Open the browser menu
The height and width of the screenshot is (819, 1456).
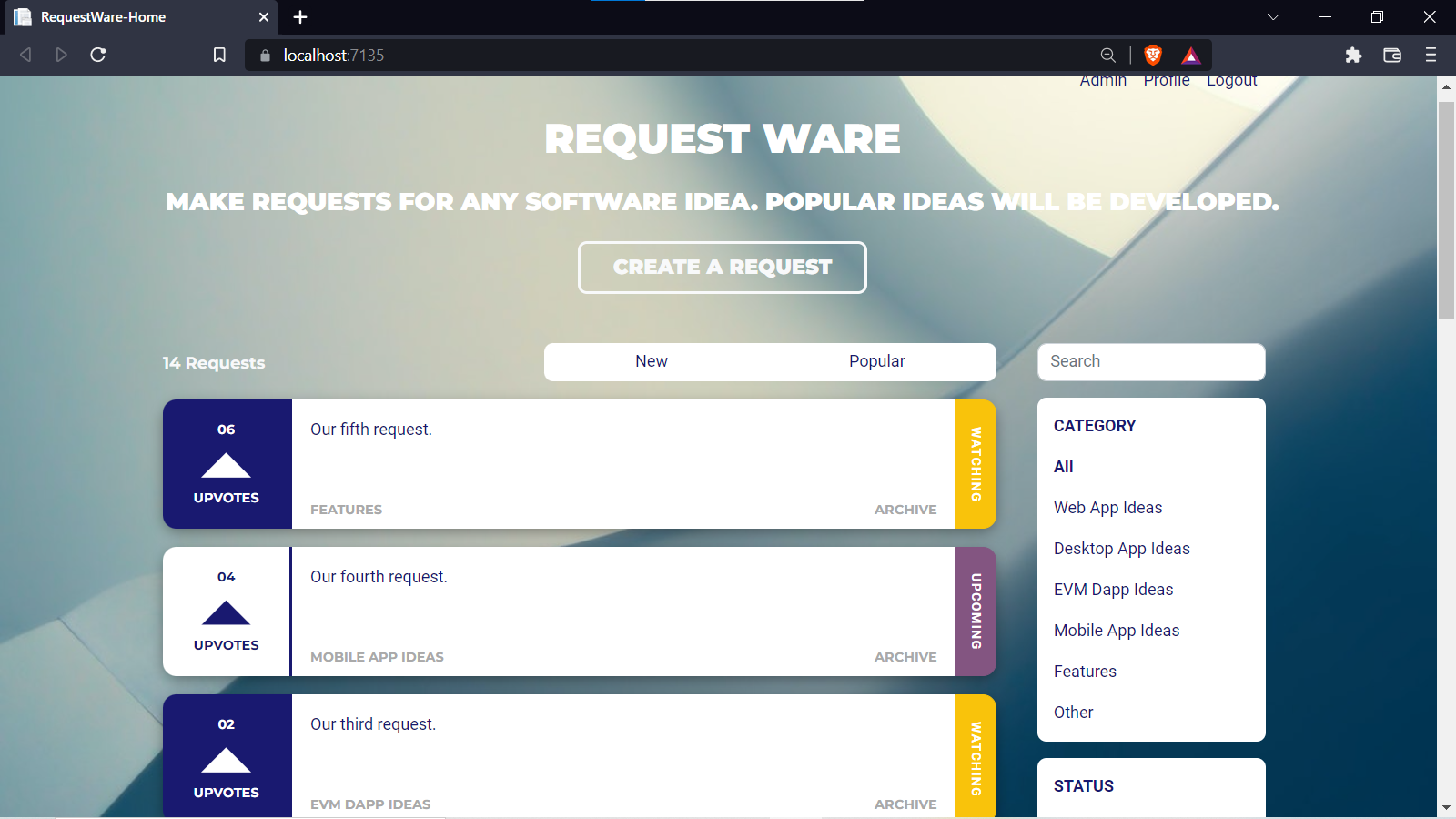(x=1430, y=55)
